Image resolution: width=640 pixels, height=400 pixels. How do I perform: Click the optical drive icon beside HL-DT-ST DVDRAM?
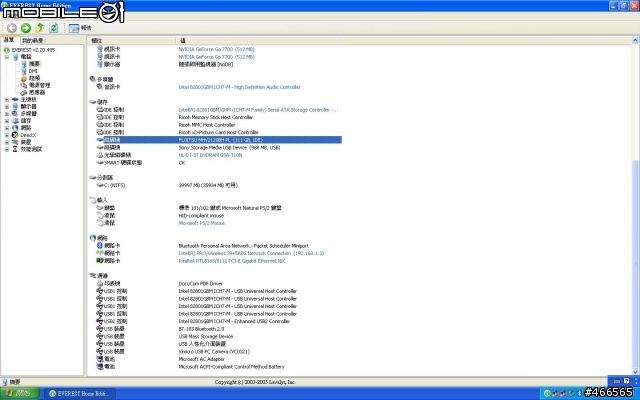100,155
